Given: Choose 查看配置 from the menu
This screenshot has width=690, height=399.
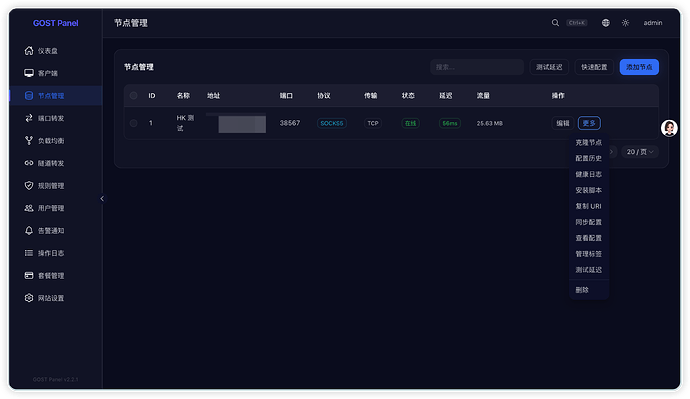Looking at the screenshot, I should (x=589, y=238).
